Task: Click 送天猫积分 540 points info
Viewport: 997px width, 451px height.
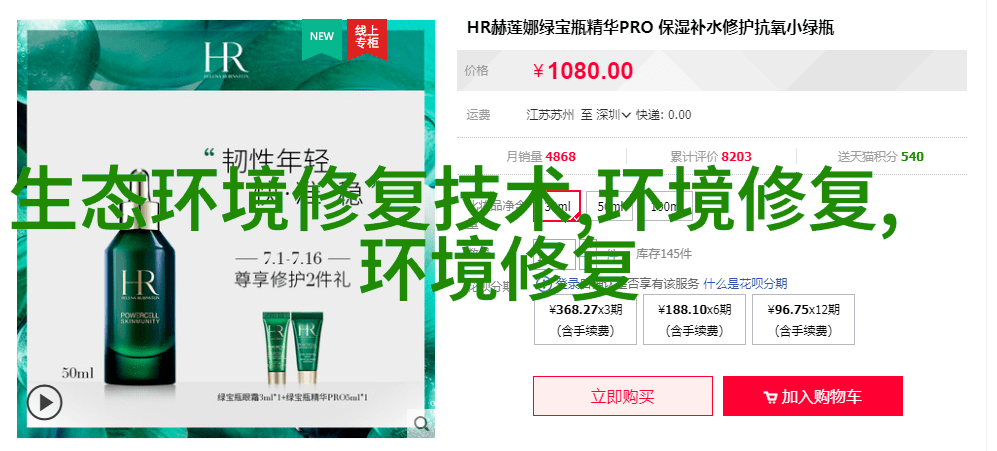Action: pyautogui.click(x=881, y=156)
